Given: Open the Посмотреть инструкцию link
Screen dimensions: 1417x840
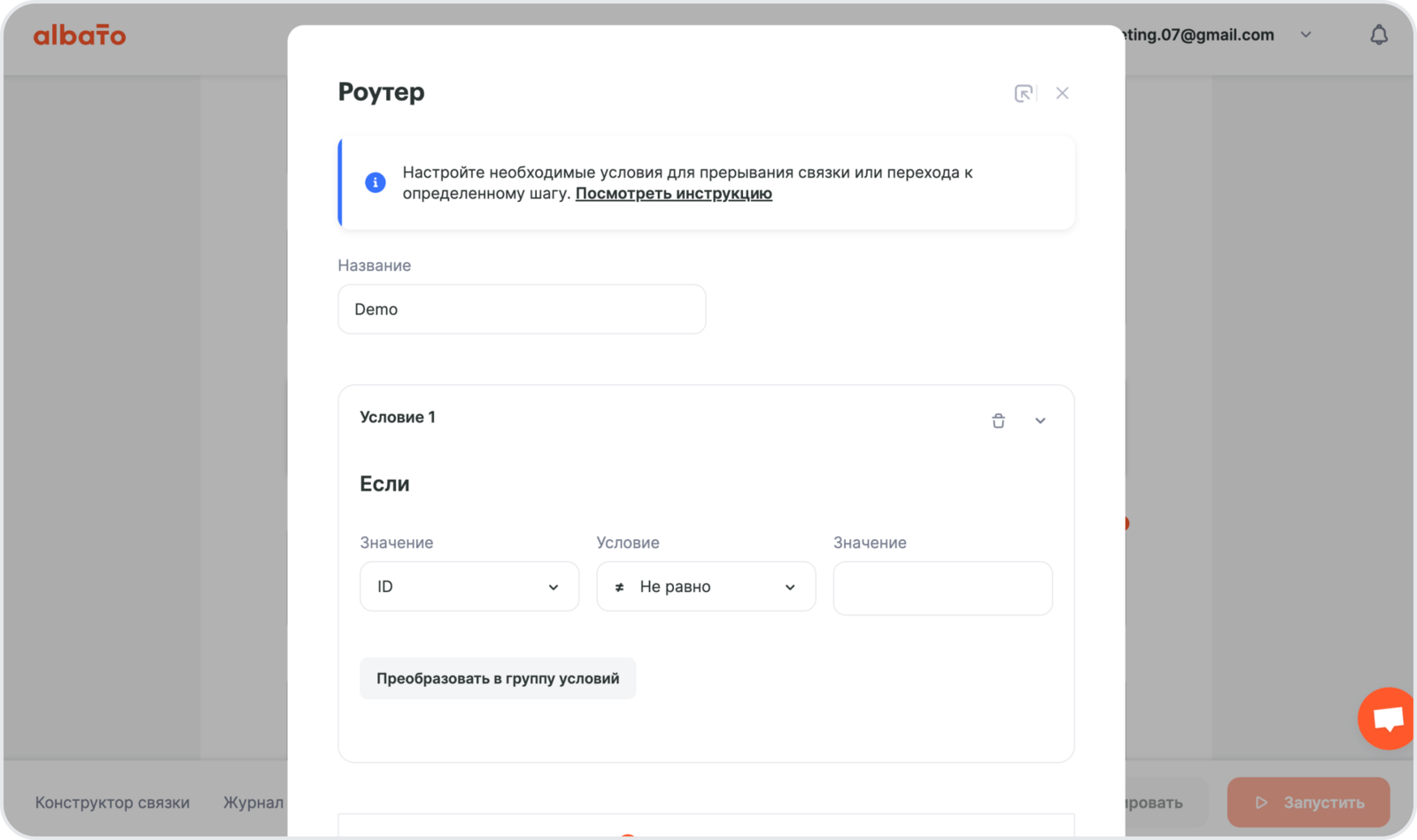Looking at the screenshot, I should (x=673, y=194).
